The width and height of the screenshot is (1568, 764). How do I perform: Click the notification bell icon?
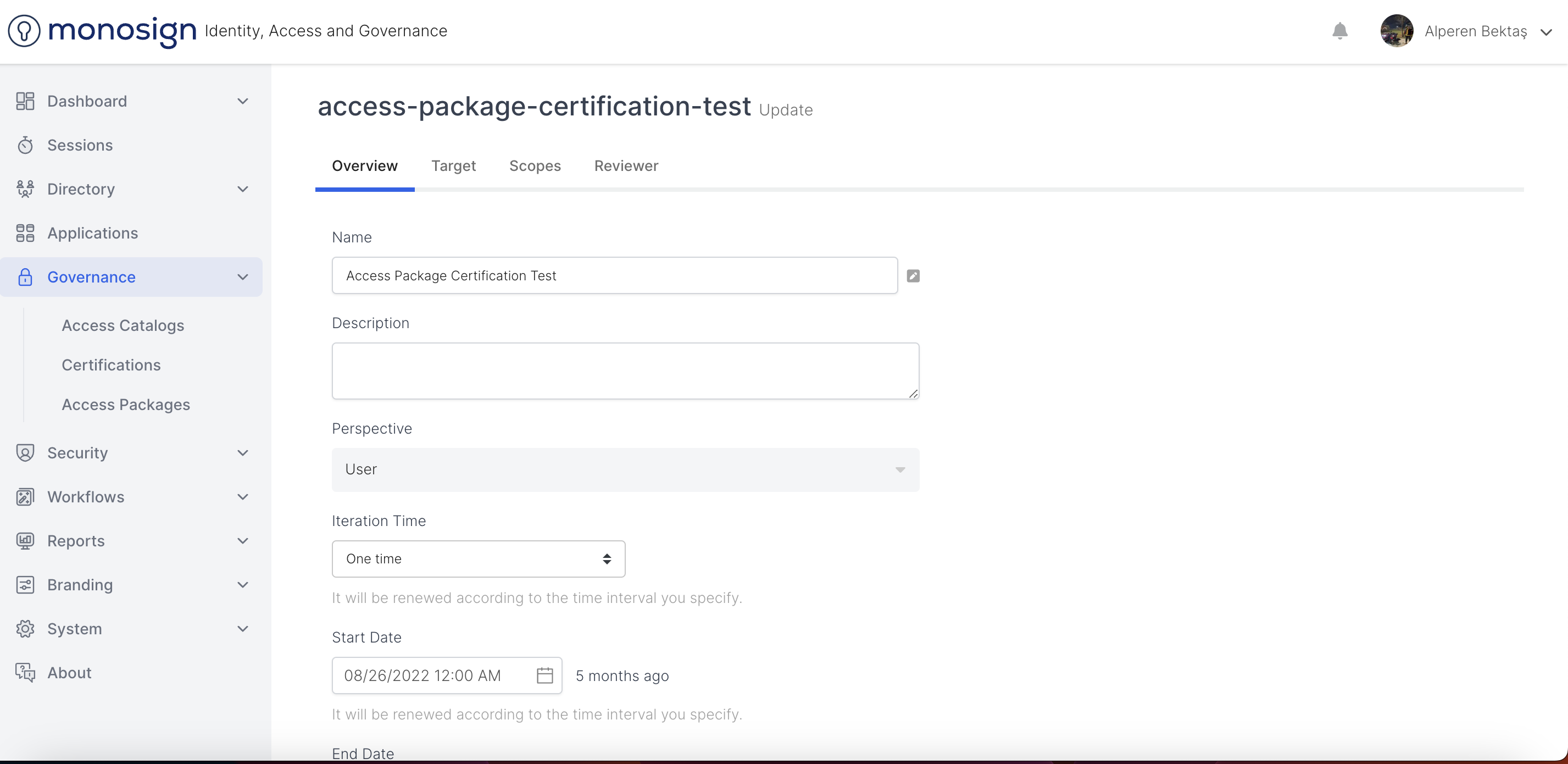(1340, 31)
